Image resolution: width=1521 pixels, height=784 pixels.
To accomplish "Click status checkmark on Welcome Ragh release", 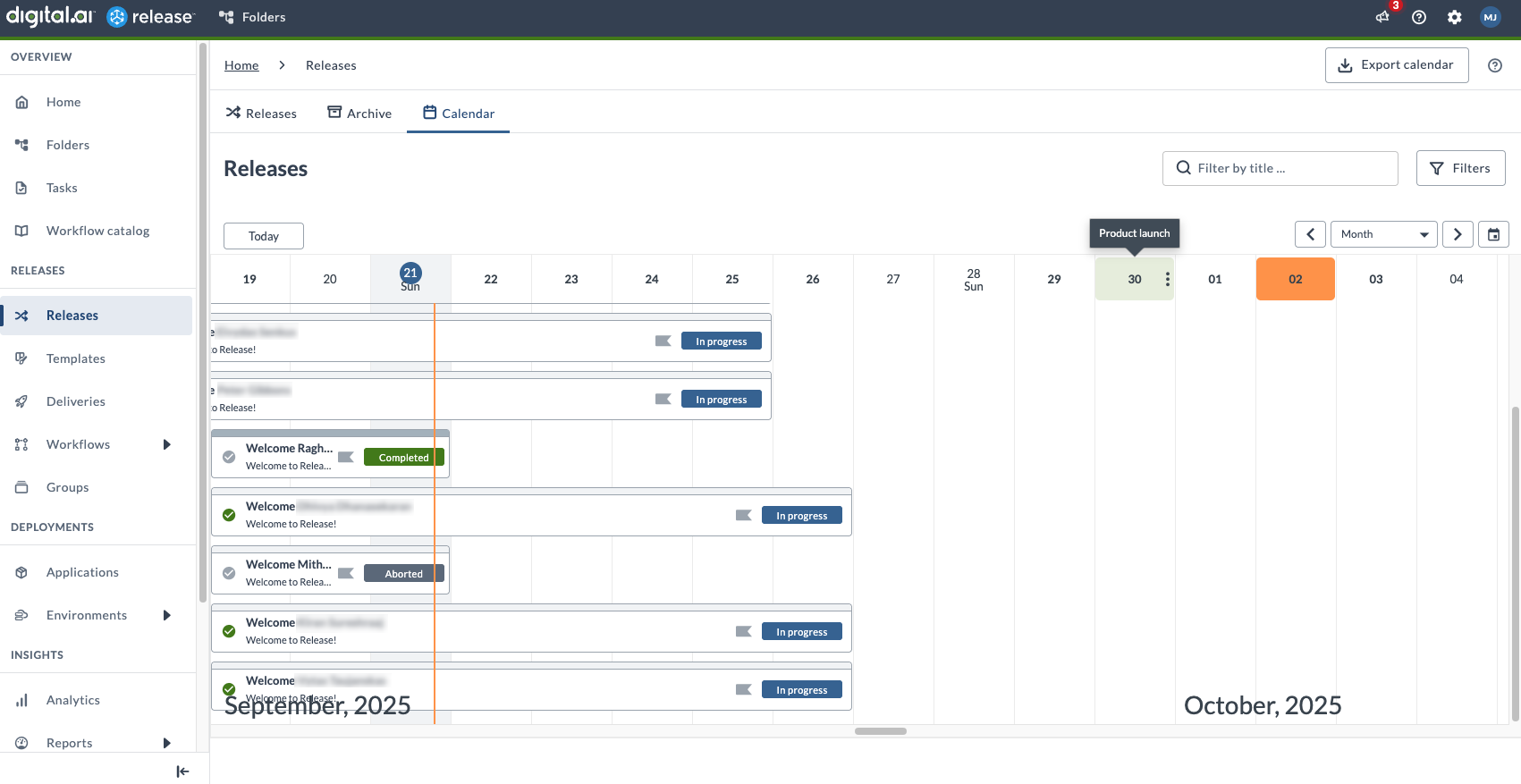I will (x=229, y=457).
